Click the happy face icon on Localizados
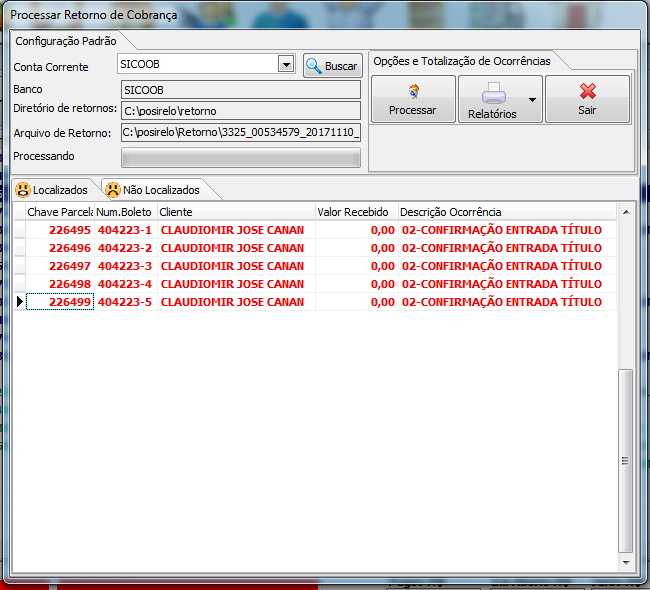This screenshot has width=650, height=590. tap(23, 190)
